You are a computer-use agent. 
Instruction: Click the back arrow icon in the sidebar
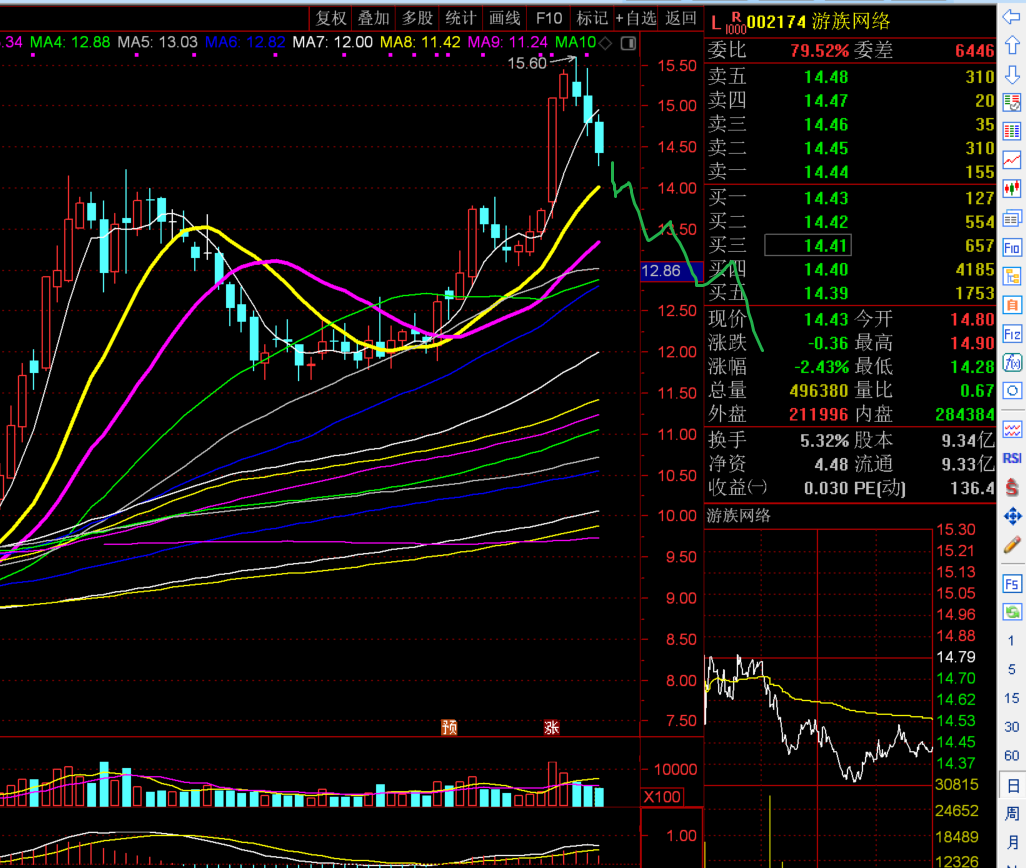pos(1012,17)
